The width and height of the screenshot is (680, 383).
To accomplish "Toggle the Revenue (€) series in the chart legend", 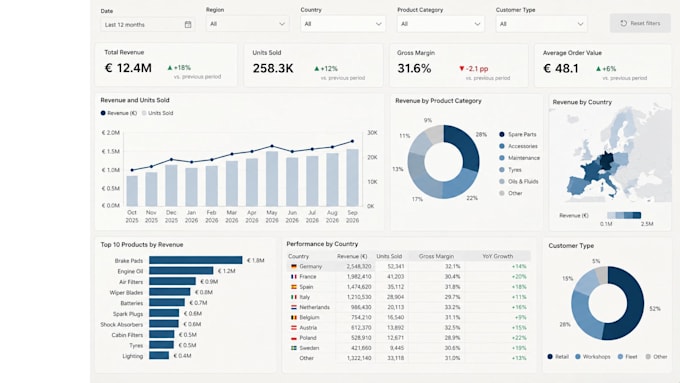I will 118,113.
